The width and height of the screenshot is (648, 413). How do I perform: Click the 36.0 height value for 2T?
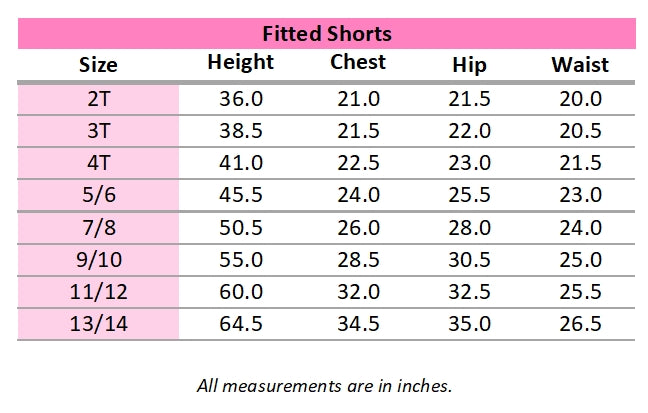click(x=240, y=99)
